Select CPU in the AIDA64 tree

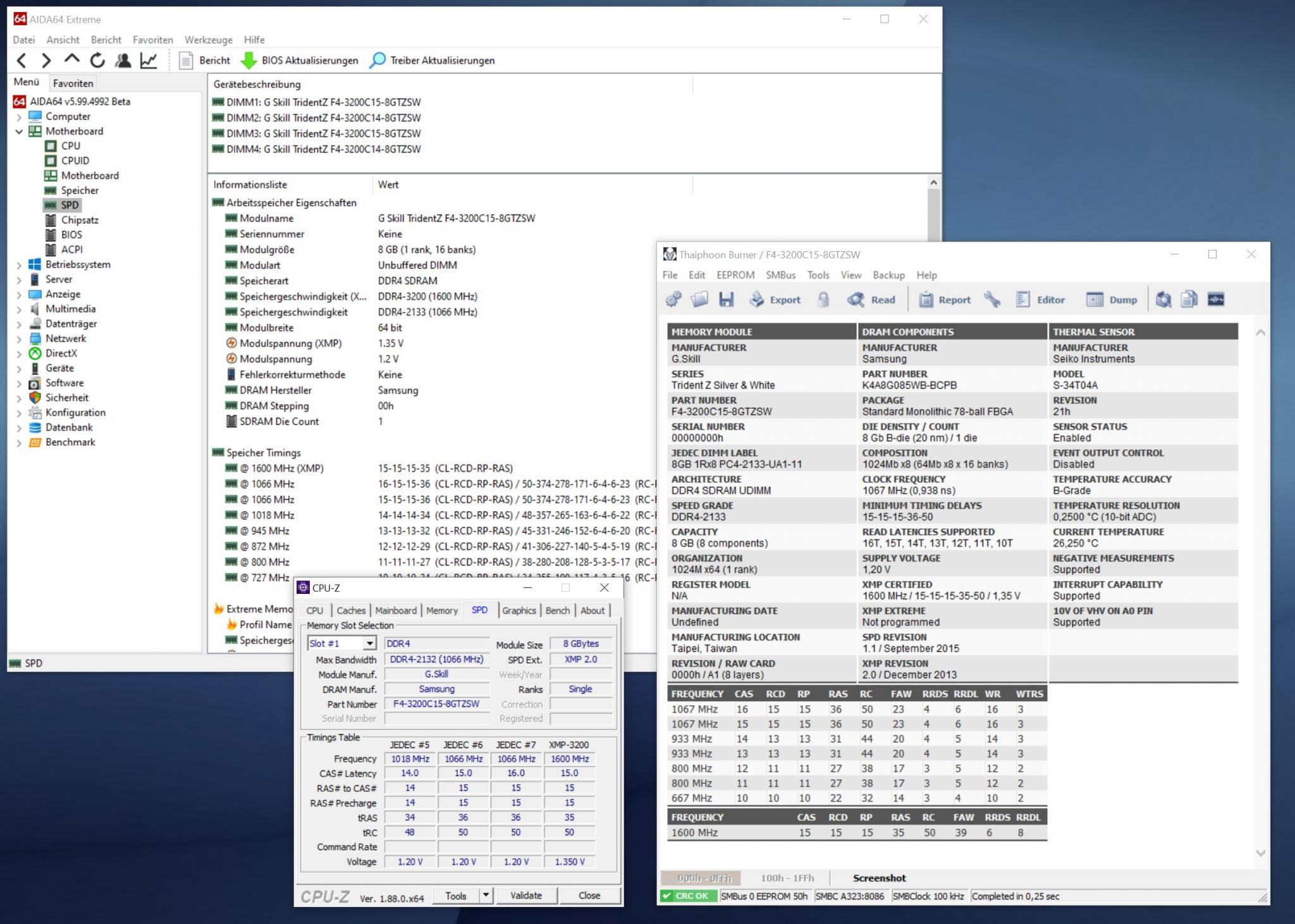click(70, 145)
